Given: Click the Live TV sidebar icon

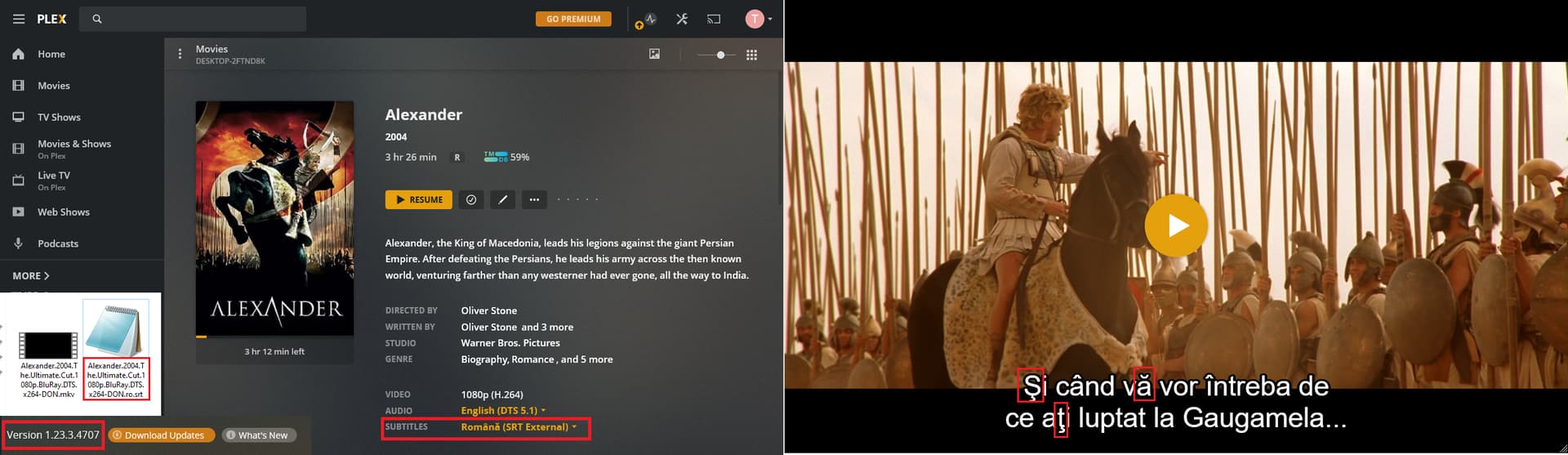Looking at the screenshot, I should (x=18, y=181).
